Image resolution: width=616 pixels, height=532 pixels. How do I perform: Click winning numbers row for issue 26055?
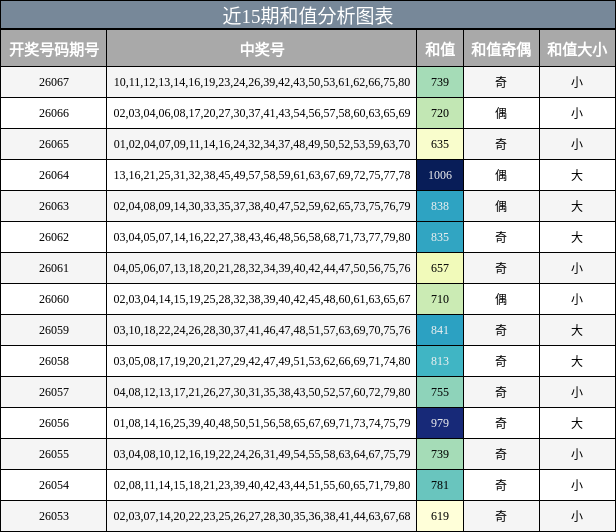[262, 454]
